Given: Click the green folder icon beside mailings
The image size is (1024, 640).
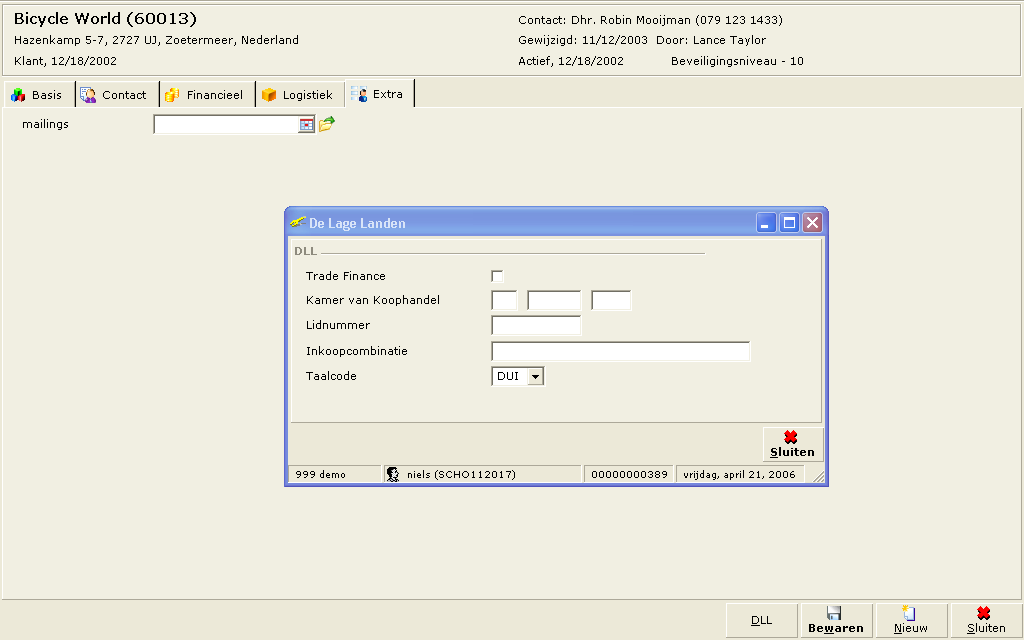Looking at the screenshot, I should coord(327,123).
